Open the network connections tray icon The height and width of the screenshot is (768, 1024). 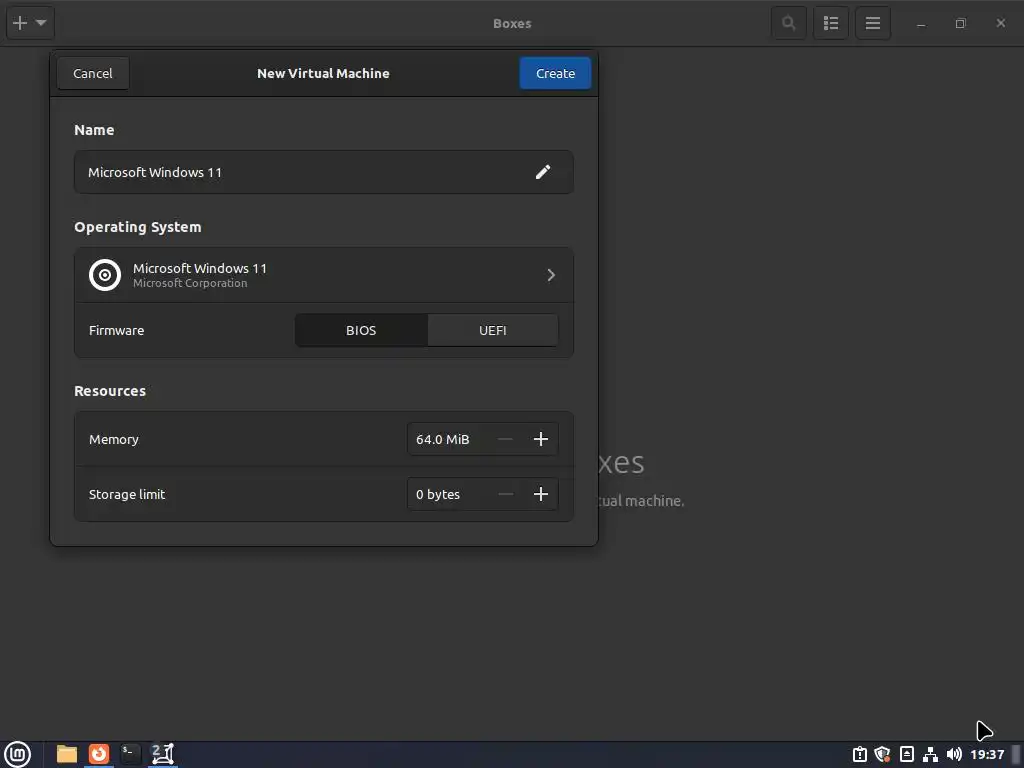(x=930, y=754)
